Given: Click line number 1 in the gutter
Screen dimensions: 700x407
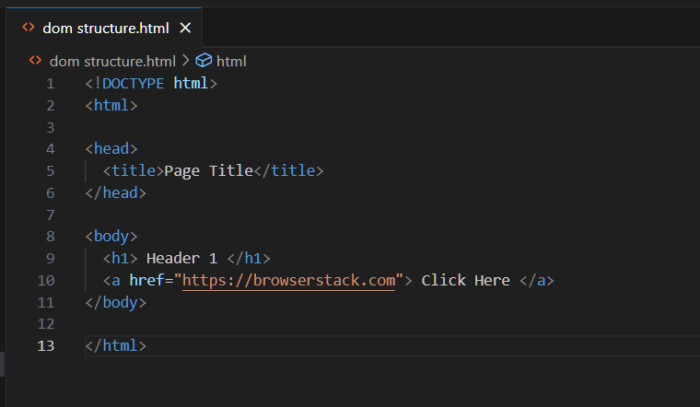Looking at the screenshot, I should (x=50, y=83).
